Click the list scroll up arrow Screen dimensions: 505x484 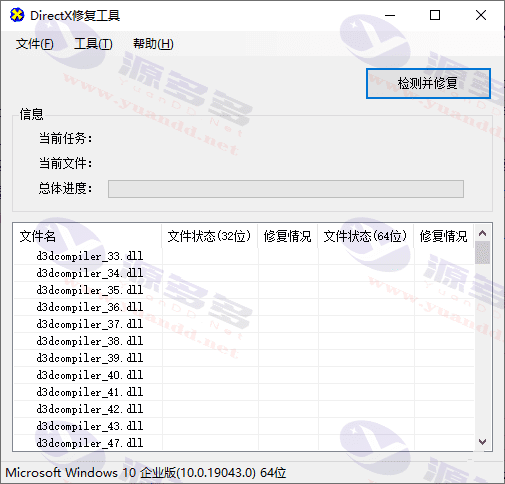[x=482, y=233]
